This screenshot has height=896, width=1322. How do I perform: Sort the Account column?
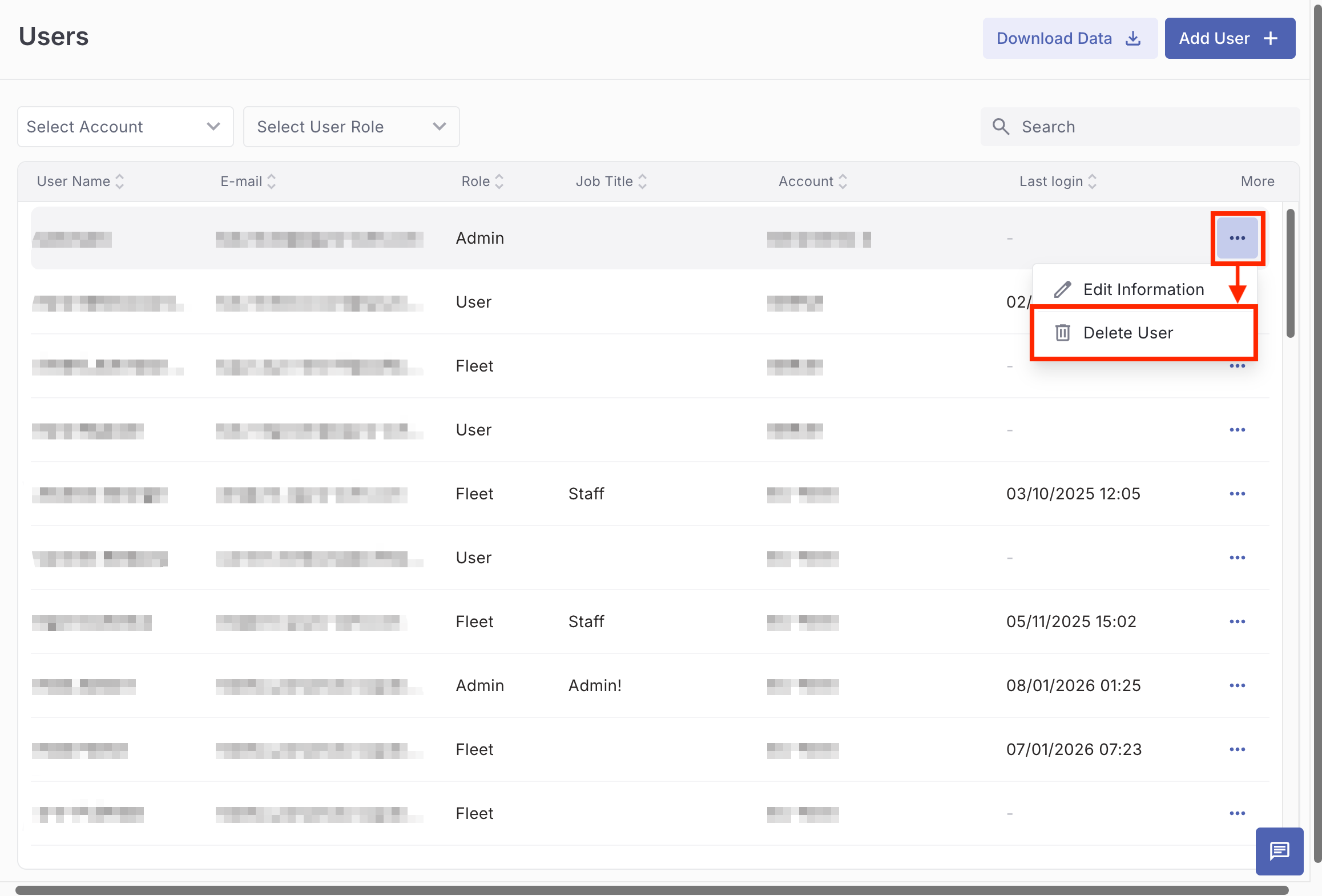843,181
